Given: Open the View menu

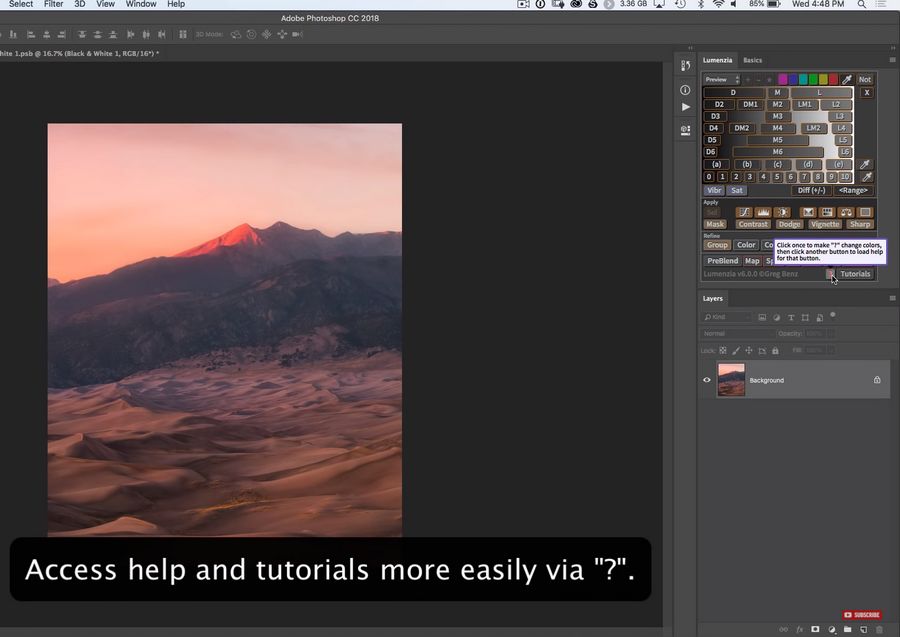Looking at the screenshot, I should click(106, 4).
